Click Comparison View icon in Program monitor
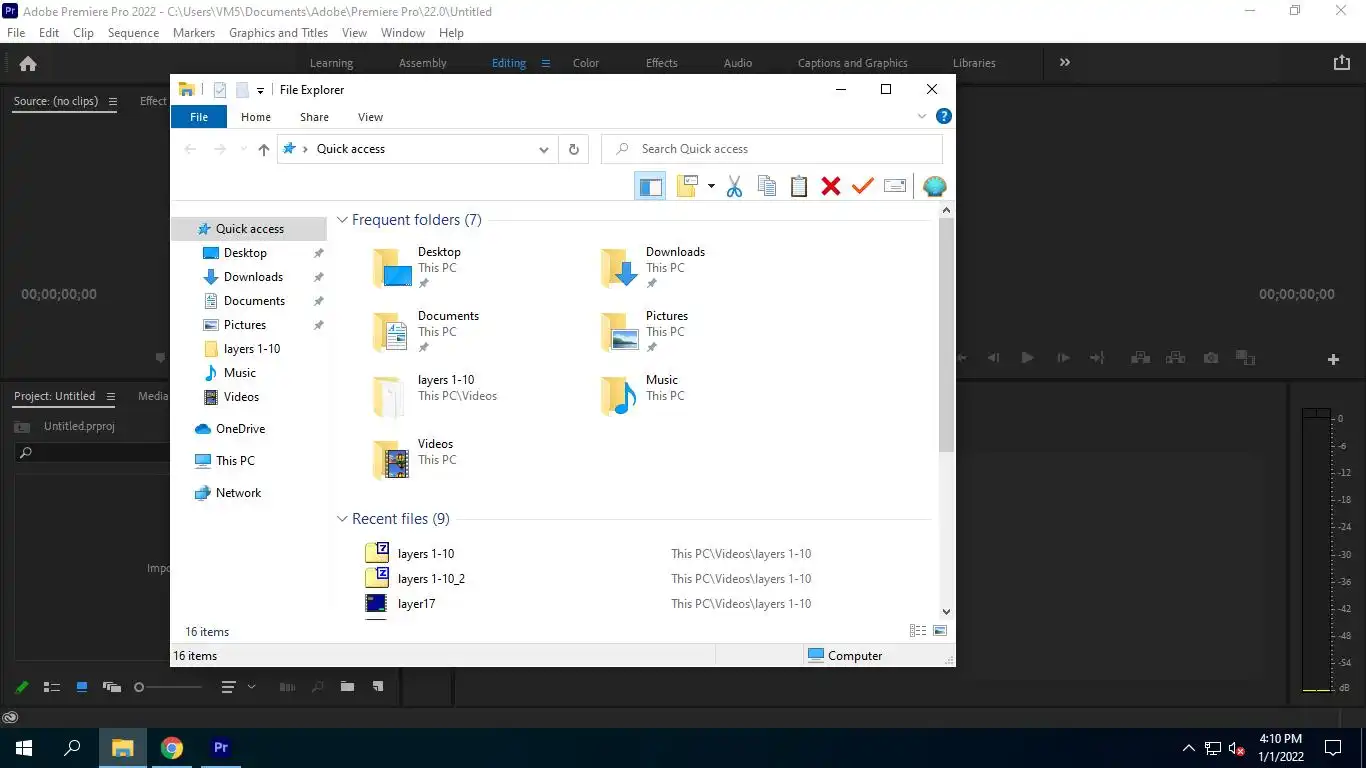This screenshot has height=768, width=1366. (x=1245, y=357)
